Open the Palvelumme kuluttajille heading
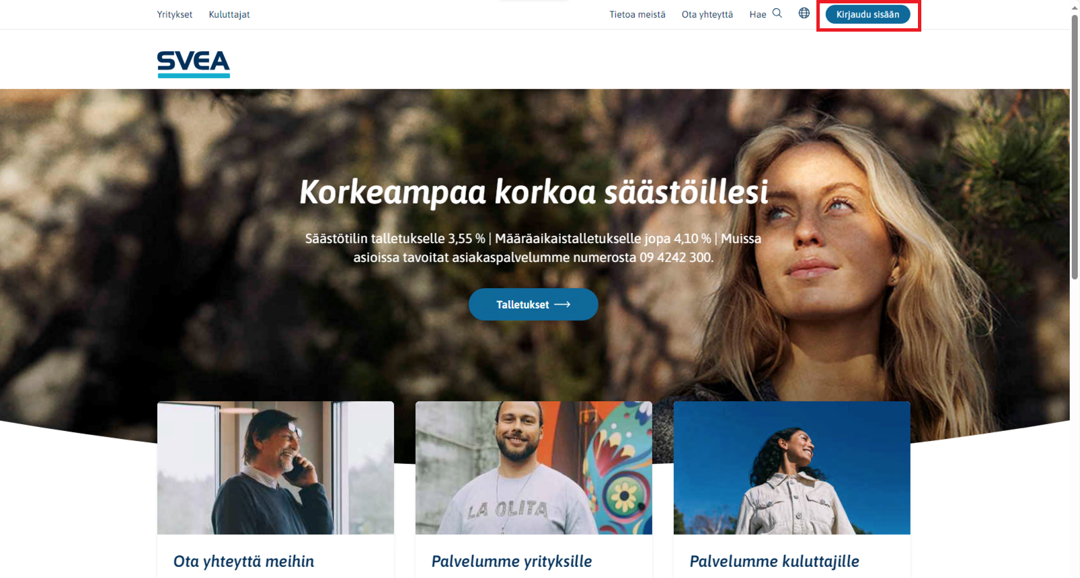The image size is (1080, 578). pos(774,561)
